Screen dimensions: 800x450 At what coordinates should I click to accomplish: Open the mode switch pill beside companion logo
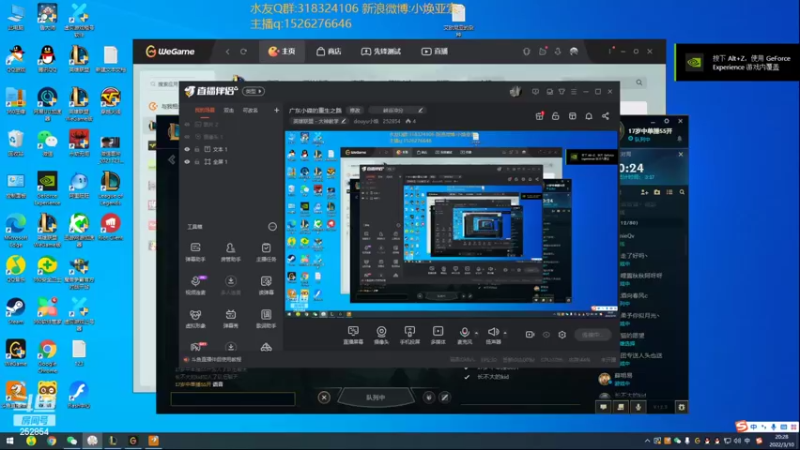pyautogui.click(x=254, y=91)
